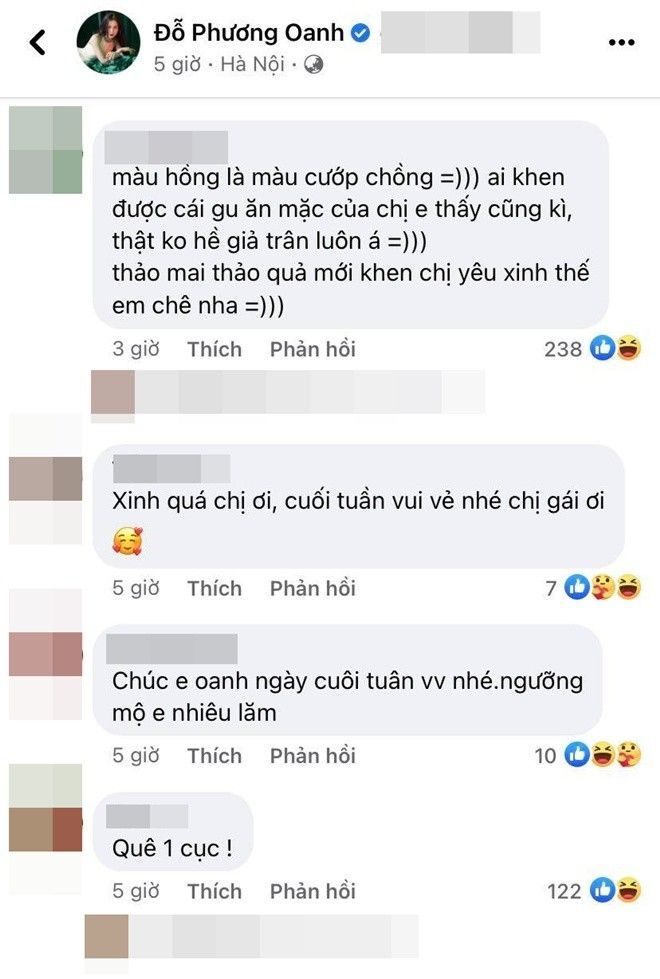Reply to the 'Quê 1 cục !' comment
The width and height of the screenshot is (660, 979).
[x=312, y=891]
